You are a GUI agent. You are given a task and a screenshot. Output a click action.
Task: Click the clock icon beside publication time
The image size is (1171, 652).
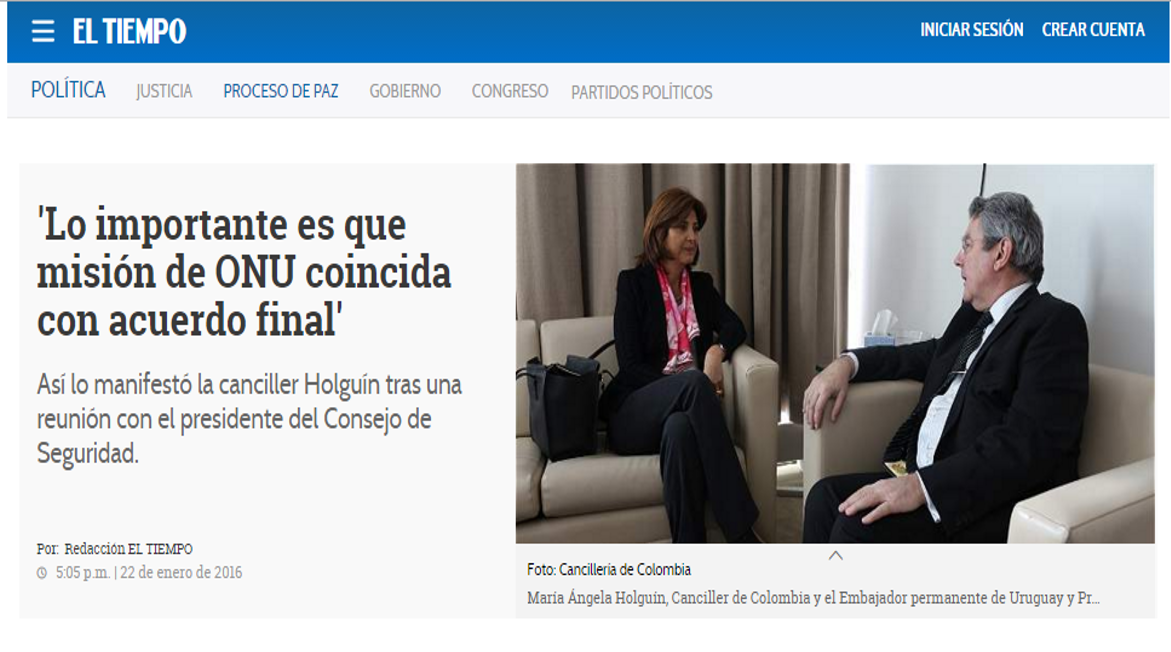click(x=42, y=573)
